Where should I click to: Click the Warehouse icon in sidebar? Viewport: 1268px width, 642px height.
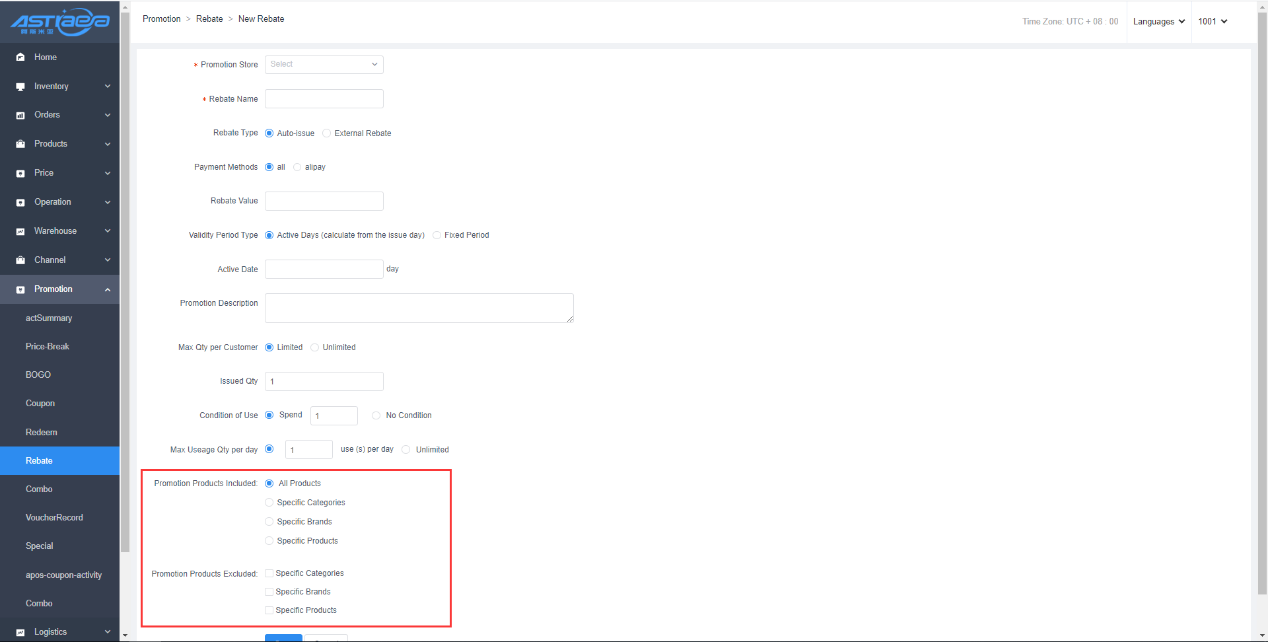[20, 231]
